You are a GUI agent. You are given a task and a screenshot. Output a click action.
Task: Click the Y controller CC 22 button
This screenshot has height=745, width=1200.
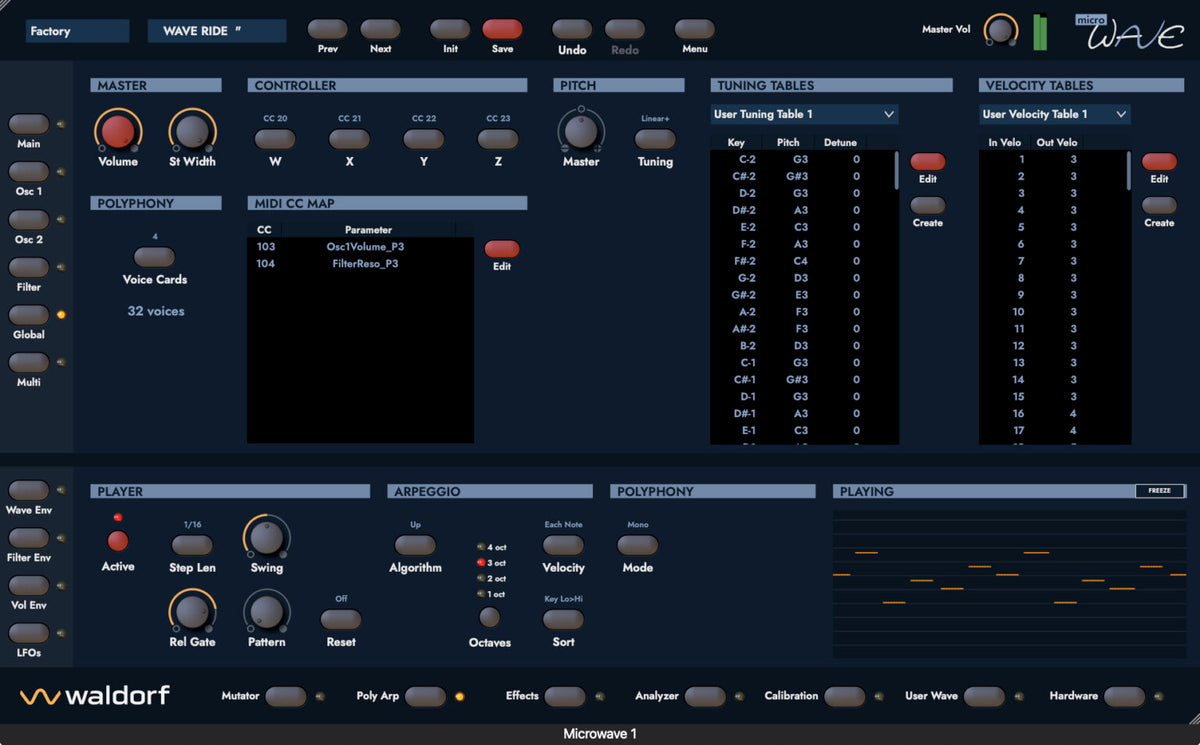click(424, 139)
